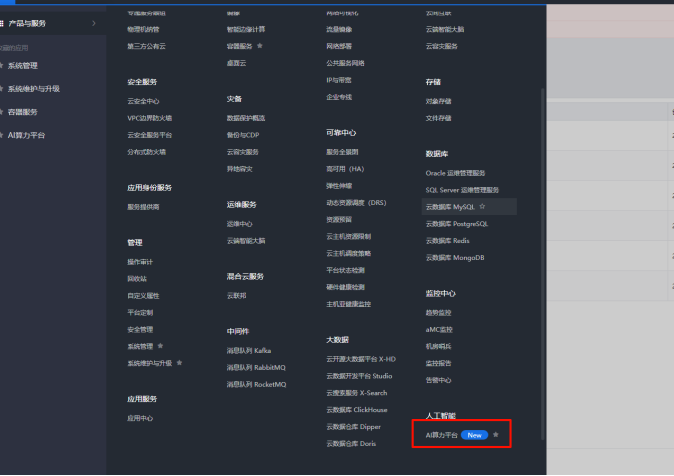Viewport: 674px width, 476px height.
Task: Click the star next to AI算力平台 New badge
Action: pyautogui.click(x=496, y=435)
